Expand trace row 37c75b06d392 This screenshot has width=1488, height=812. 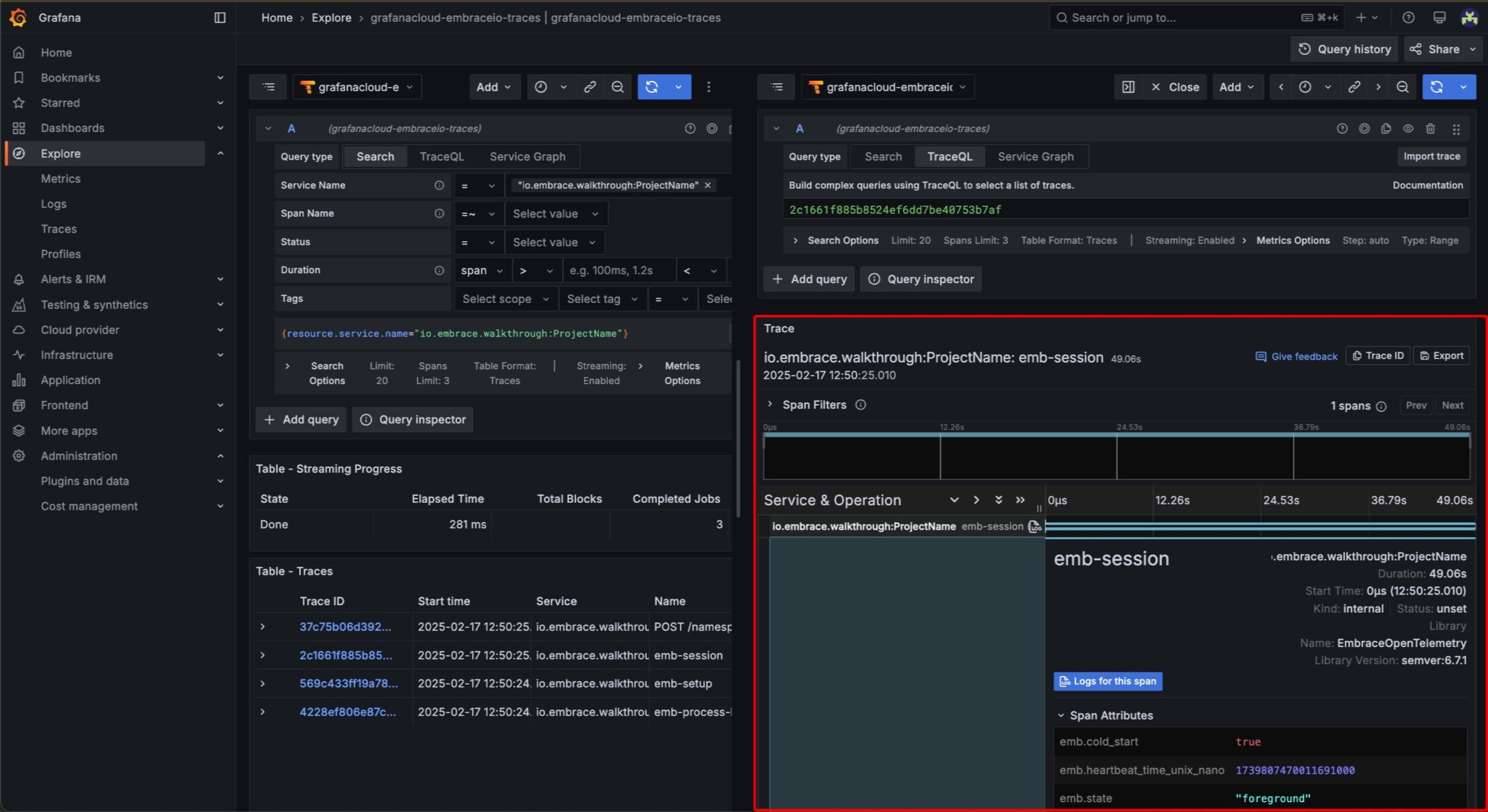click(263, 627)
